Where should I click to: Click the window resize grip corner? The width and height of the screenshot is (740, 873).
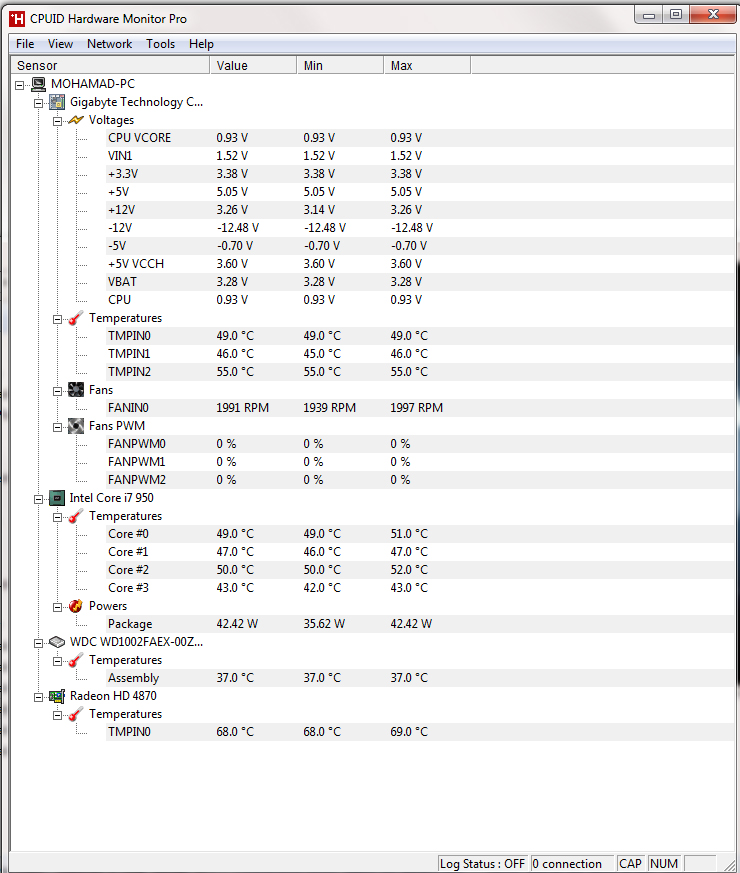(729, 864)
